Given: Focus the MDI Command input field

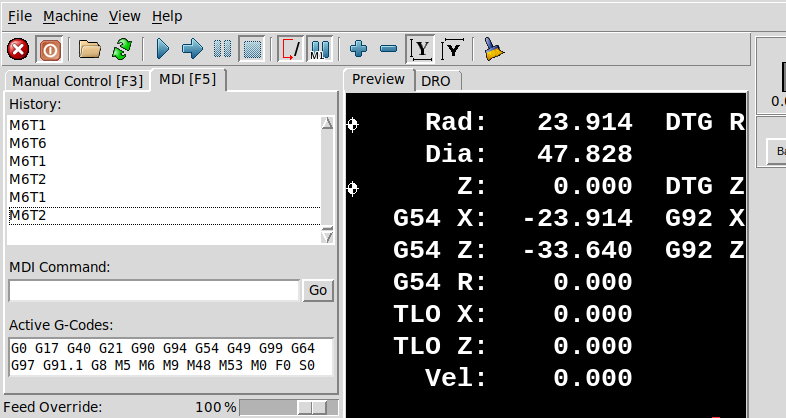Looking at the screenshot, I should pos(154,291).
